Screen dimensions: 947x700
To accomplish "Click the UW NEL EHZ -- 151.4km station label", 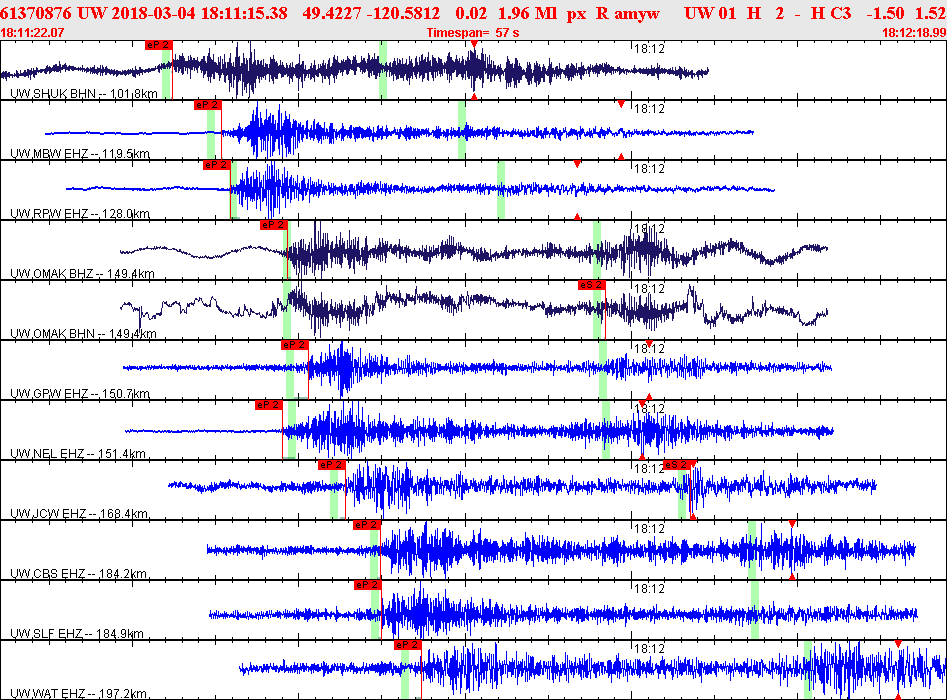I will pos(78,454).
